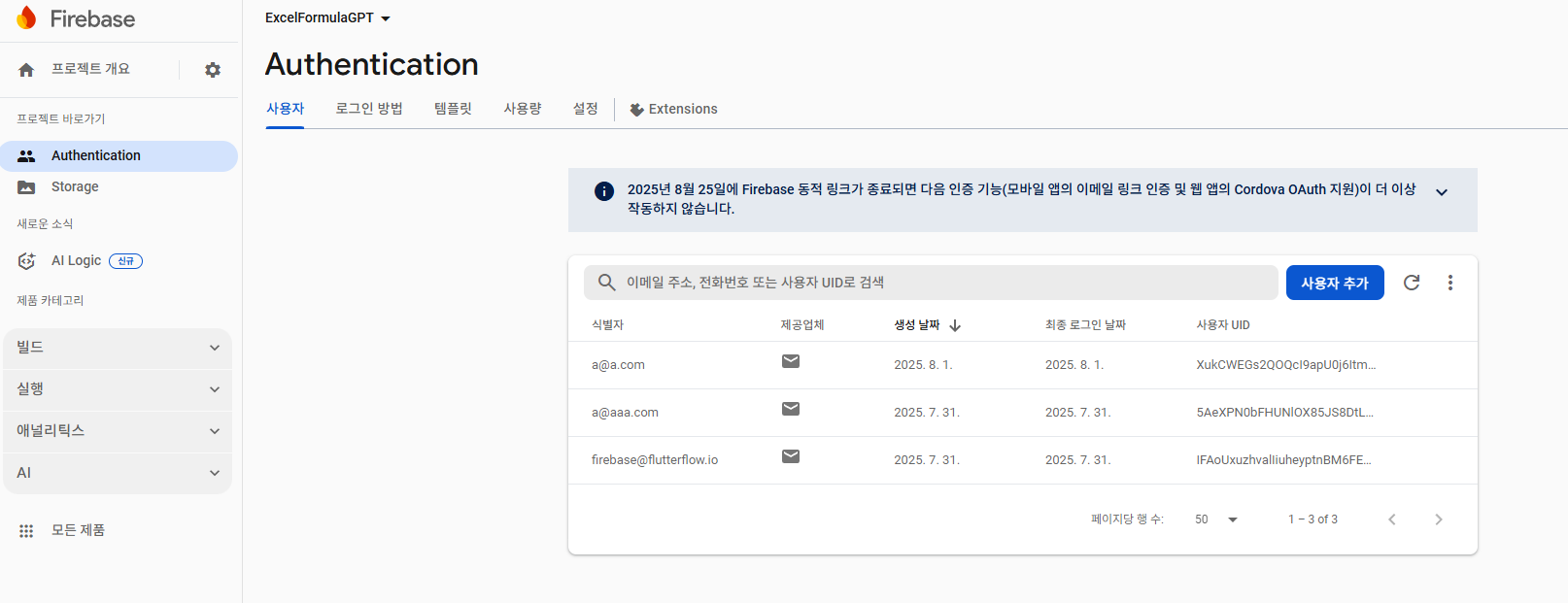
Task: Switch to the 템플릿 tab
Action: (453, 109)
